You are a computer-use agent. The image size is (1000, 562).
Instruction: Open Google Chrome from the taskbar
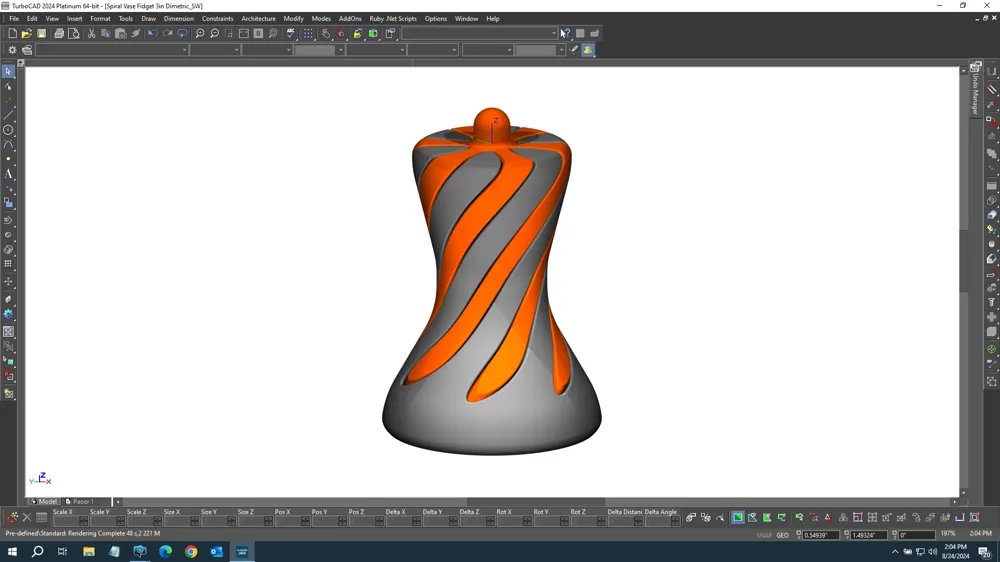pyautogui.click(x=191, y=552)
